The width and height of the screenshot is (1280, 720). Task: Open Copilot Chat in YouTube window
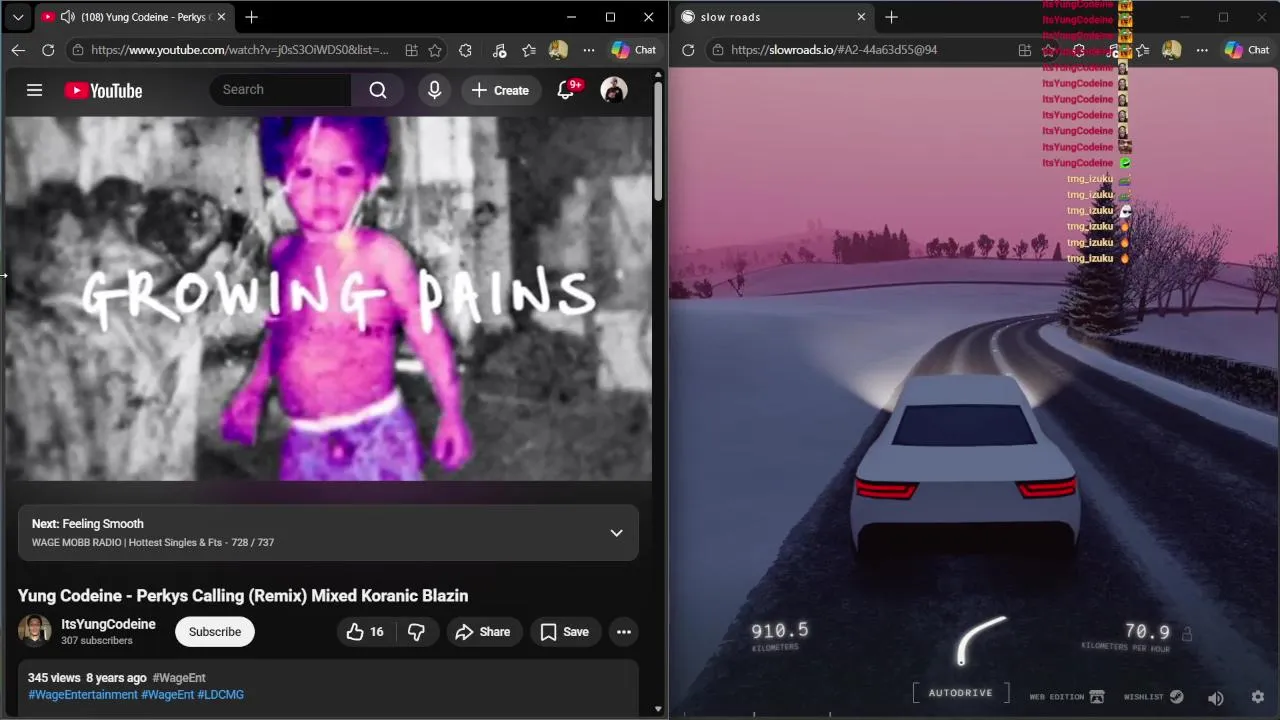tap(634, 50)
